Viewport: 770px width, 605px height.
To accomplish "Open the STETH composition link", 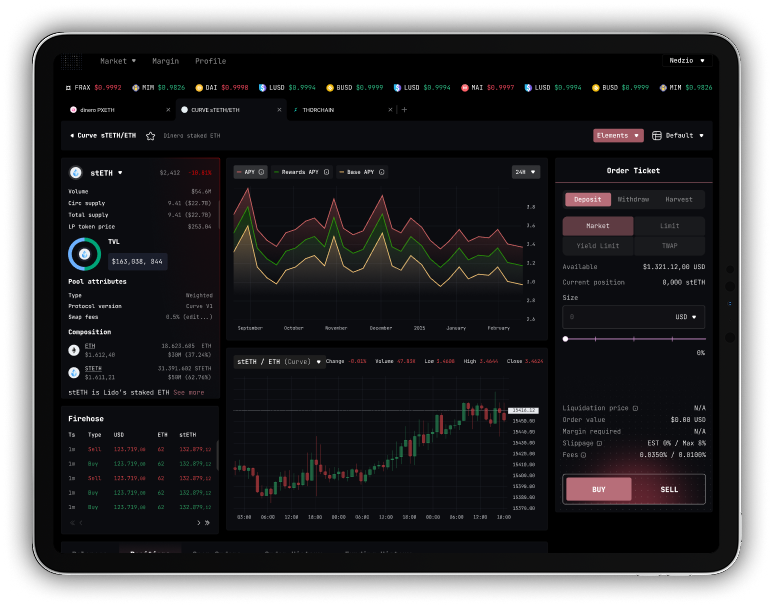I will pos(93,369).
